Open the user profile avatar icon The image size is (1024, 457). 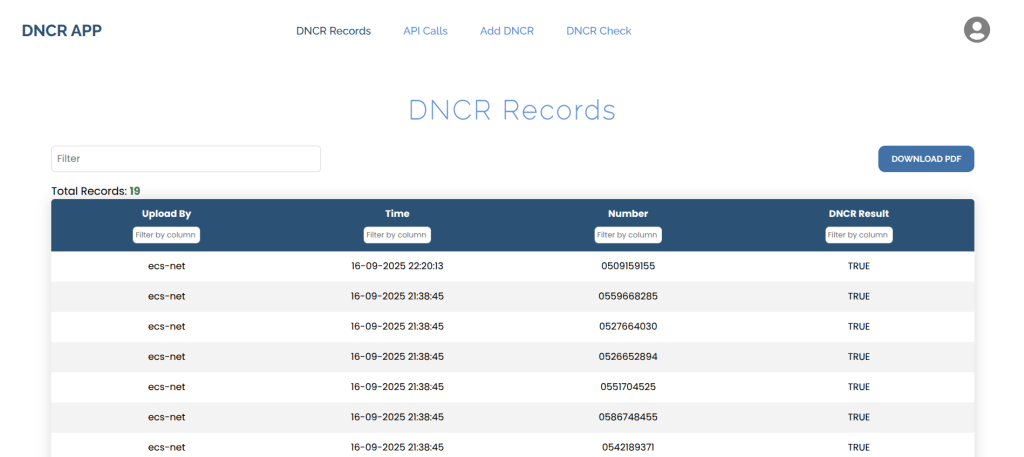pos(976,30)
